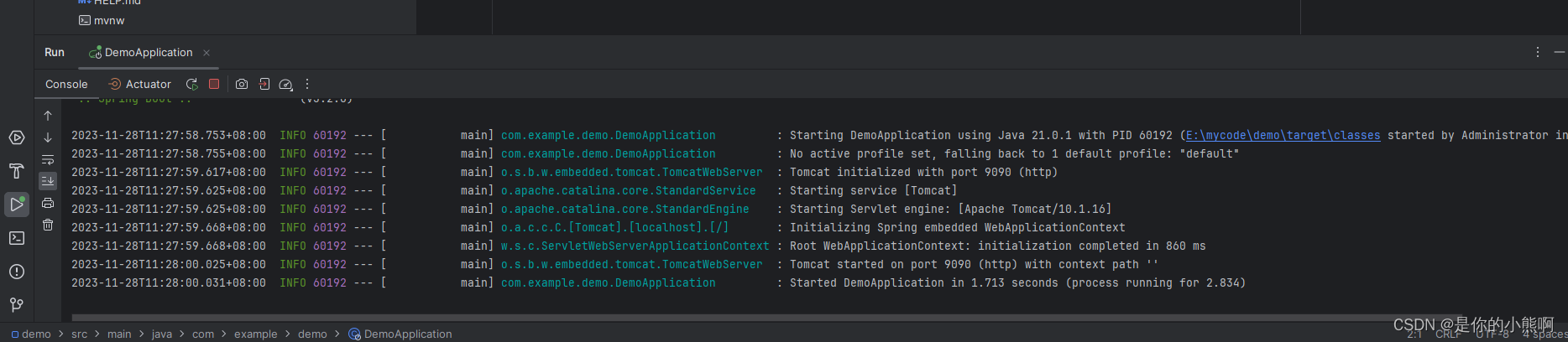This screenshot has width=1568, height=342.
Task: Toggle the Run tool window sidebar button
Action: (17, 205)
